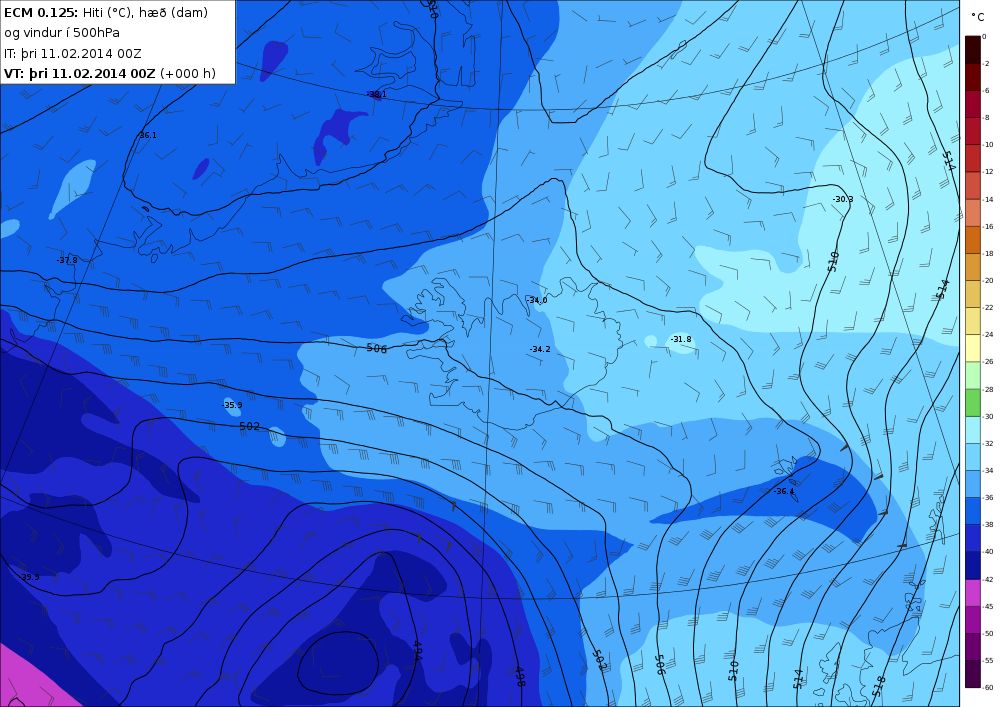This screenshot has width=1000, height=707.
Task: Click the temperature value -35.9
Action: (232, 405)
